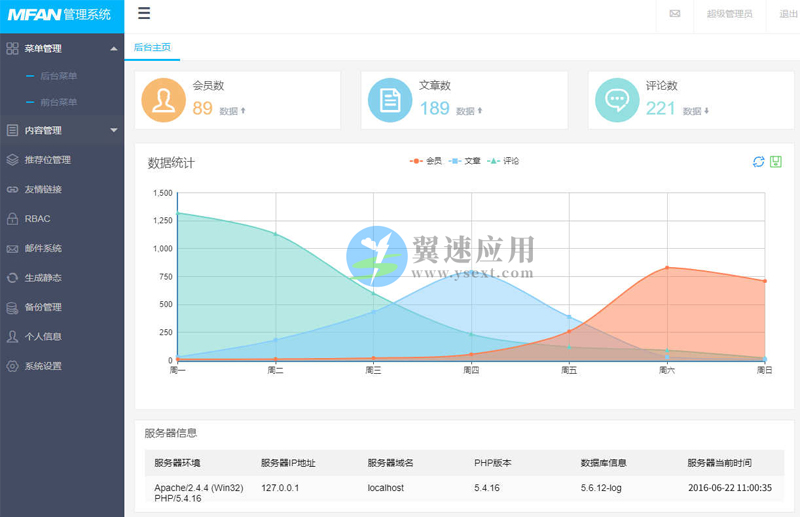Screen dimensions: 800x517
Task: Save the 数据统计 chart as image
Action: [776, 161]
